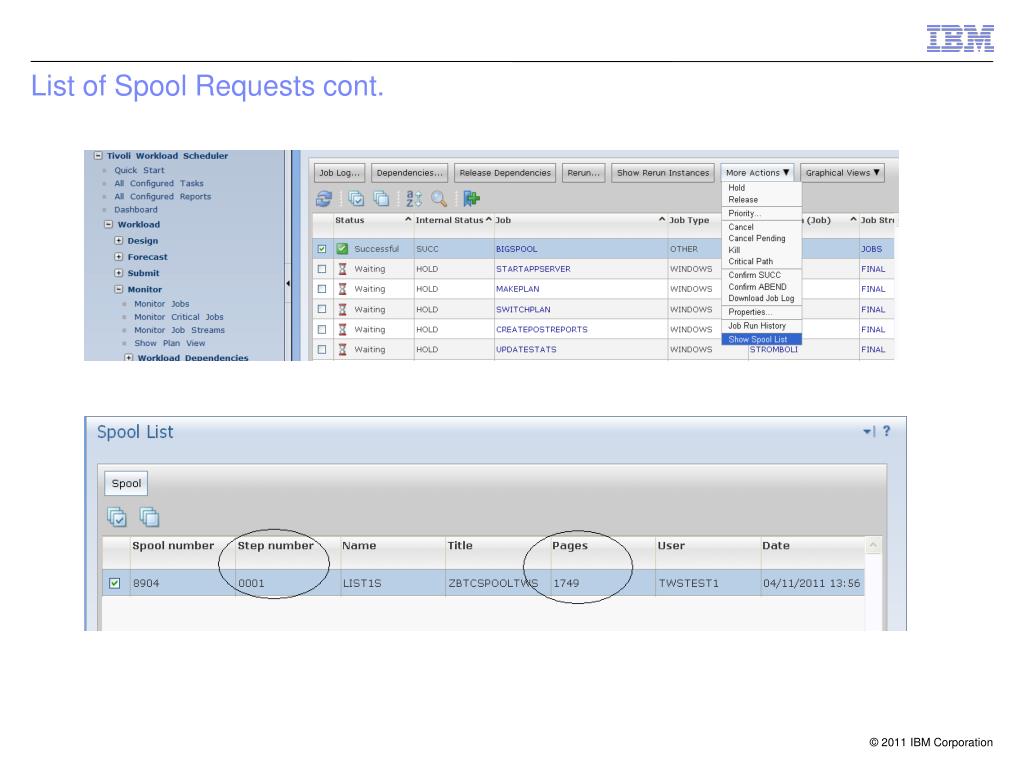Open Monitor Jobs in the navigation tree
This screenshot has width=1024, height=768.
[161, 304]
